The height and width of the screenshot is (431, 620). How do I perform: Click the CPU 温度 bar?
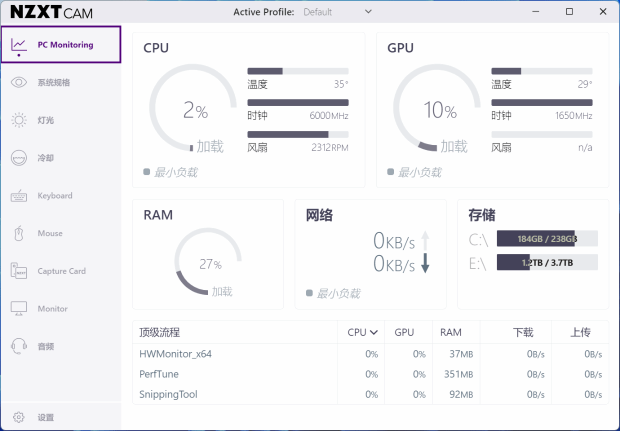[298, 71]
